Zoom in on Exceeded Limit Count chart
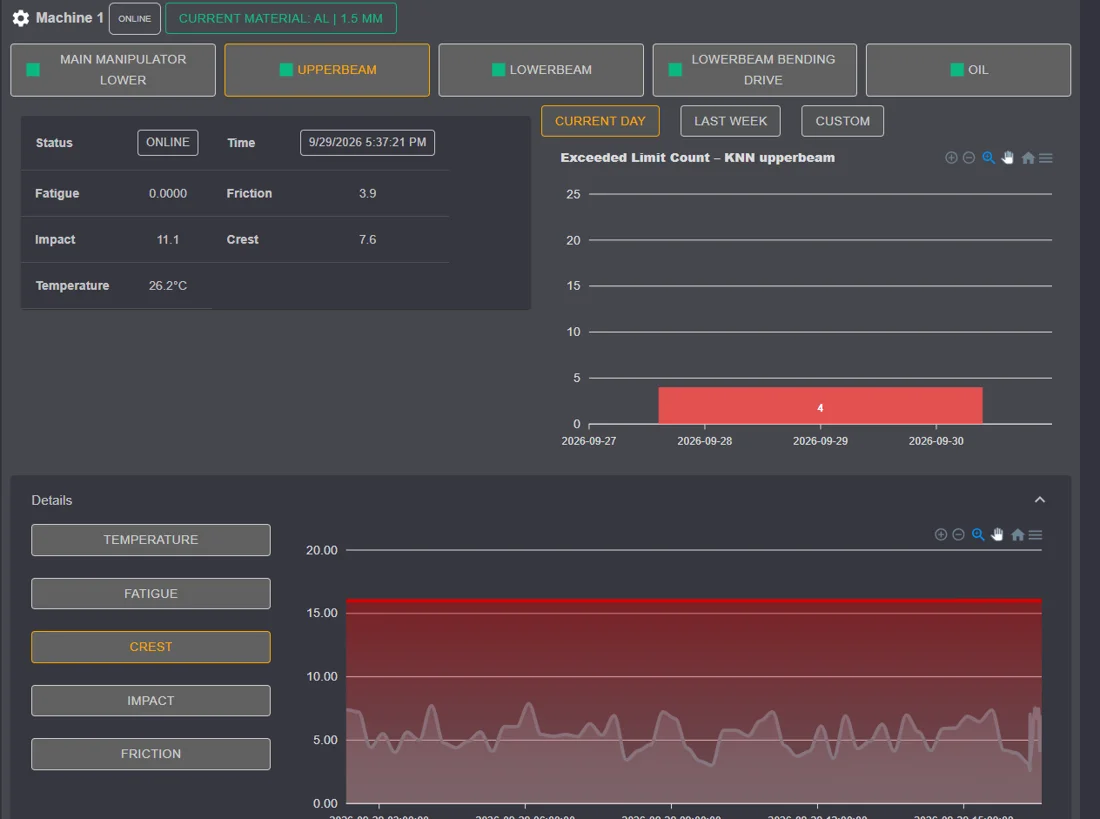This screenshot has width=1100, height=819. click(951, 158)
